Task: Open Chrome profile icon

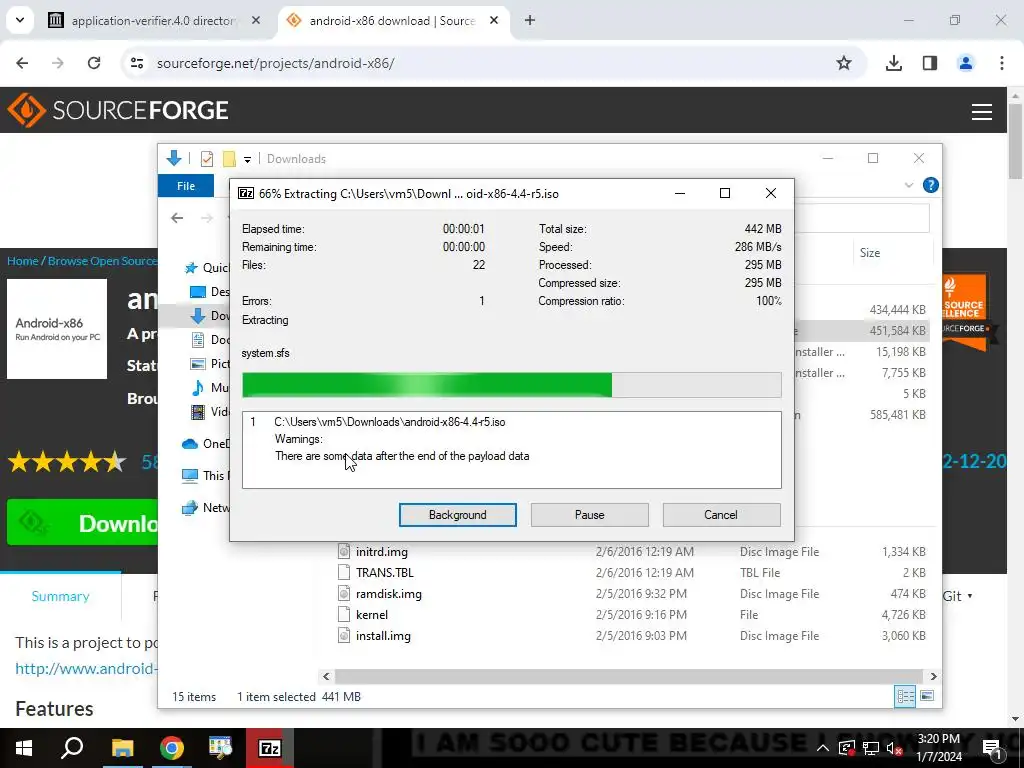Action: 965,63
